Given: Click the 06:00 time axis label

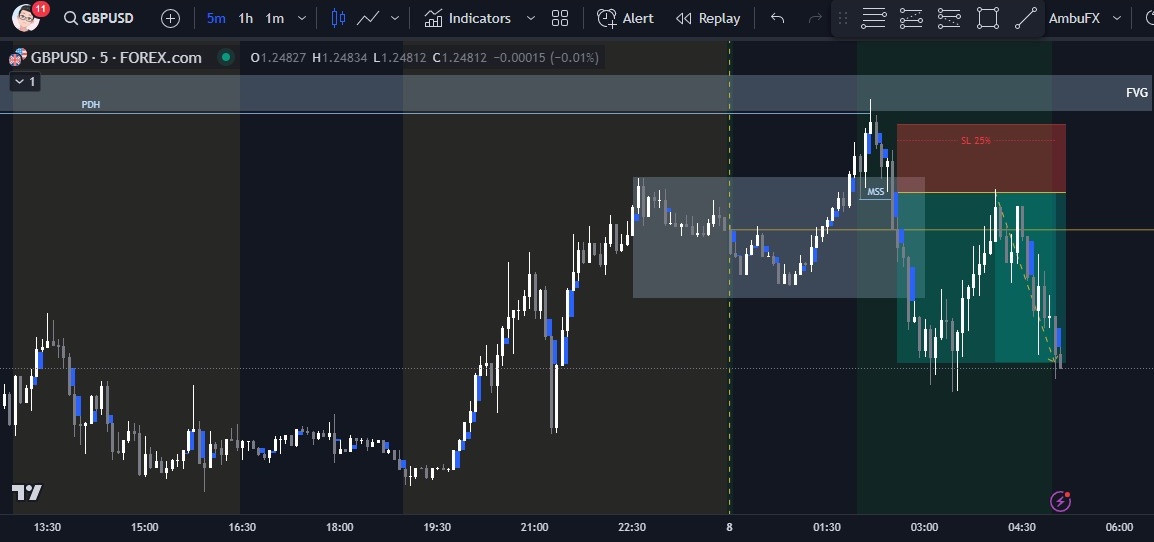Looking at the screenshot, I should click(1119, 527).
